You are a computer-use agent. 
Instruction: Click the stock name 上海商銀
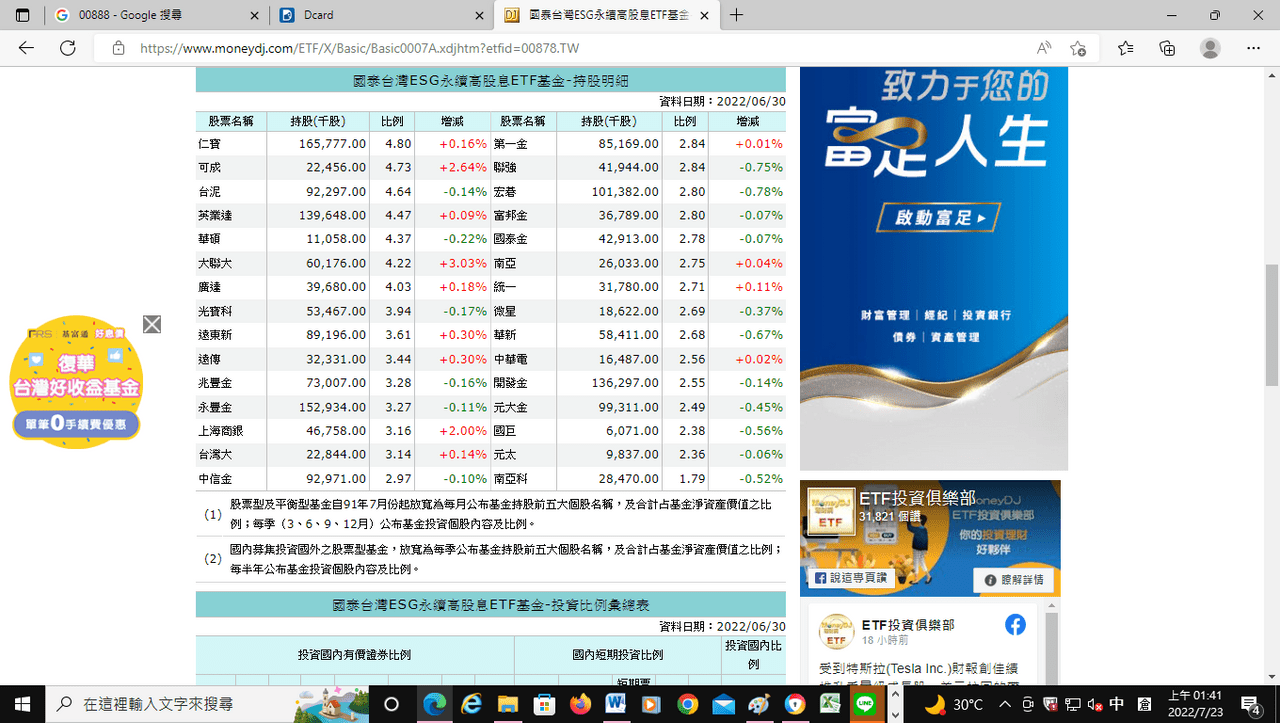click(x=221, y=432)
